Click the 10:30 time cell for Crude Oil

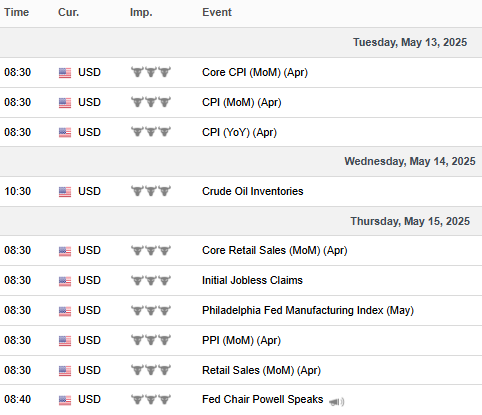click(x=17, y=191)
